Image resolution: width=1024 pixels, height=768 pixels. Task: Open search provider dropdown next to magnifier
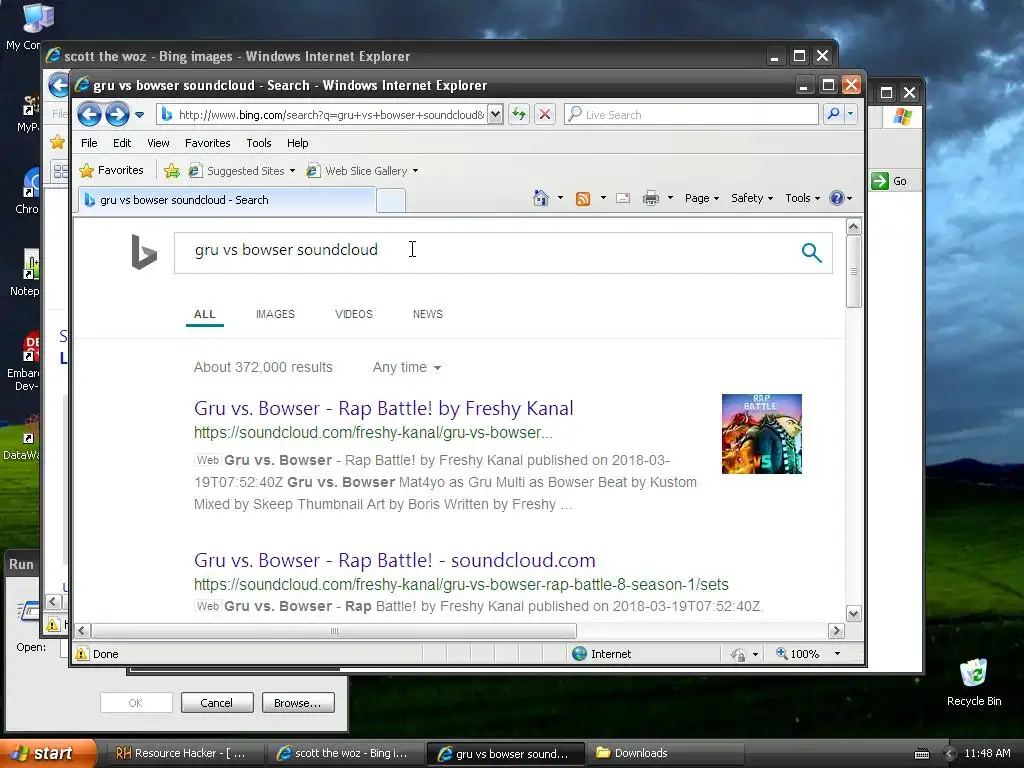click(x=850, y=114)
